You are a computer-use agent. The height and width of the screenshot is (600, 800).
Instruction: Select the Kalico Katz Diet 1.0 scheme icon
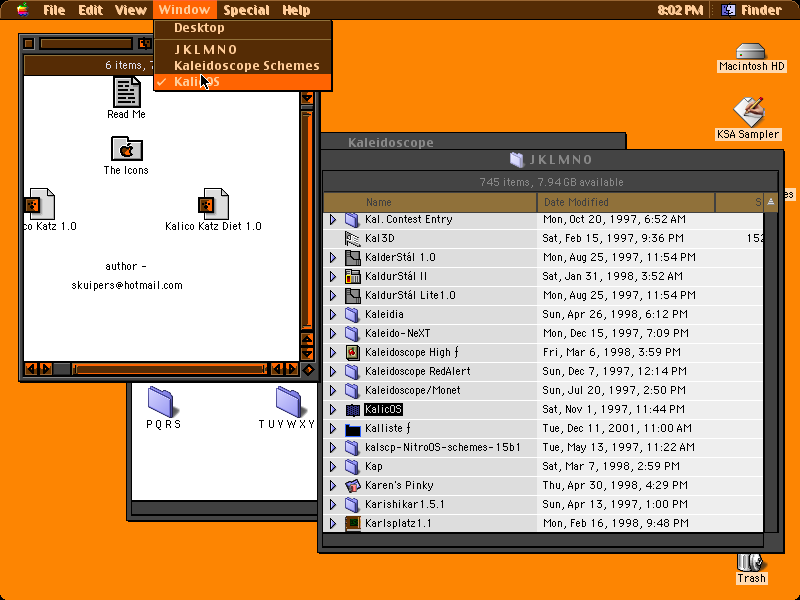(x=213, y=204)
